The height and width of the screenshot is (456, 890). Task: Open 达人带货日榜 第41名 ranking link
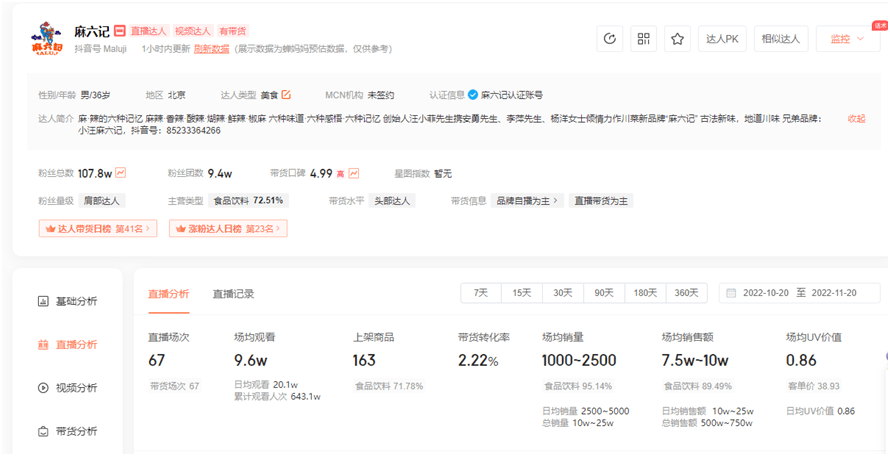click(98, 229)
